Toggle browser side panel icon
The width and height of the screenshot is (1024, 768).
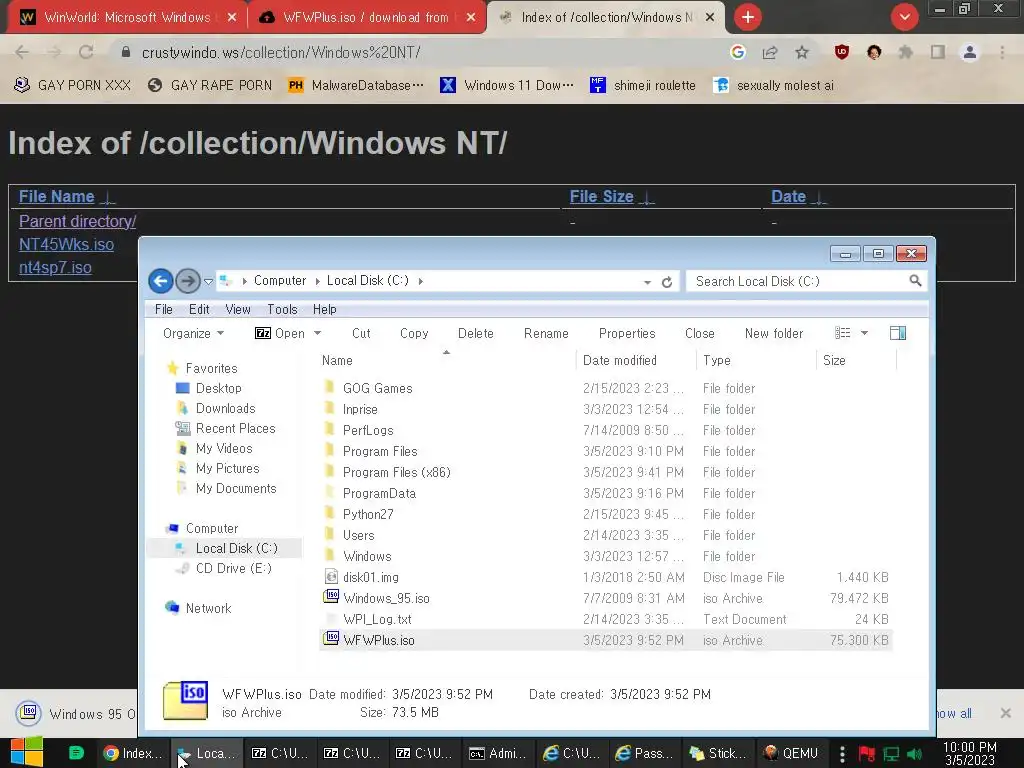938,52
